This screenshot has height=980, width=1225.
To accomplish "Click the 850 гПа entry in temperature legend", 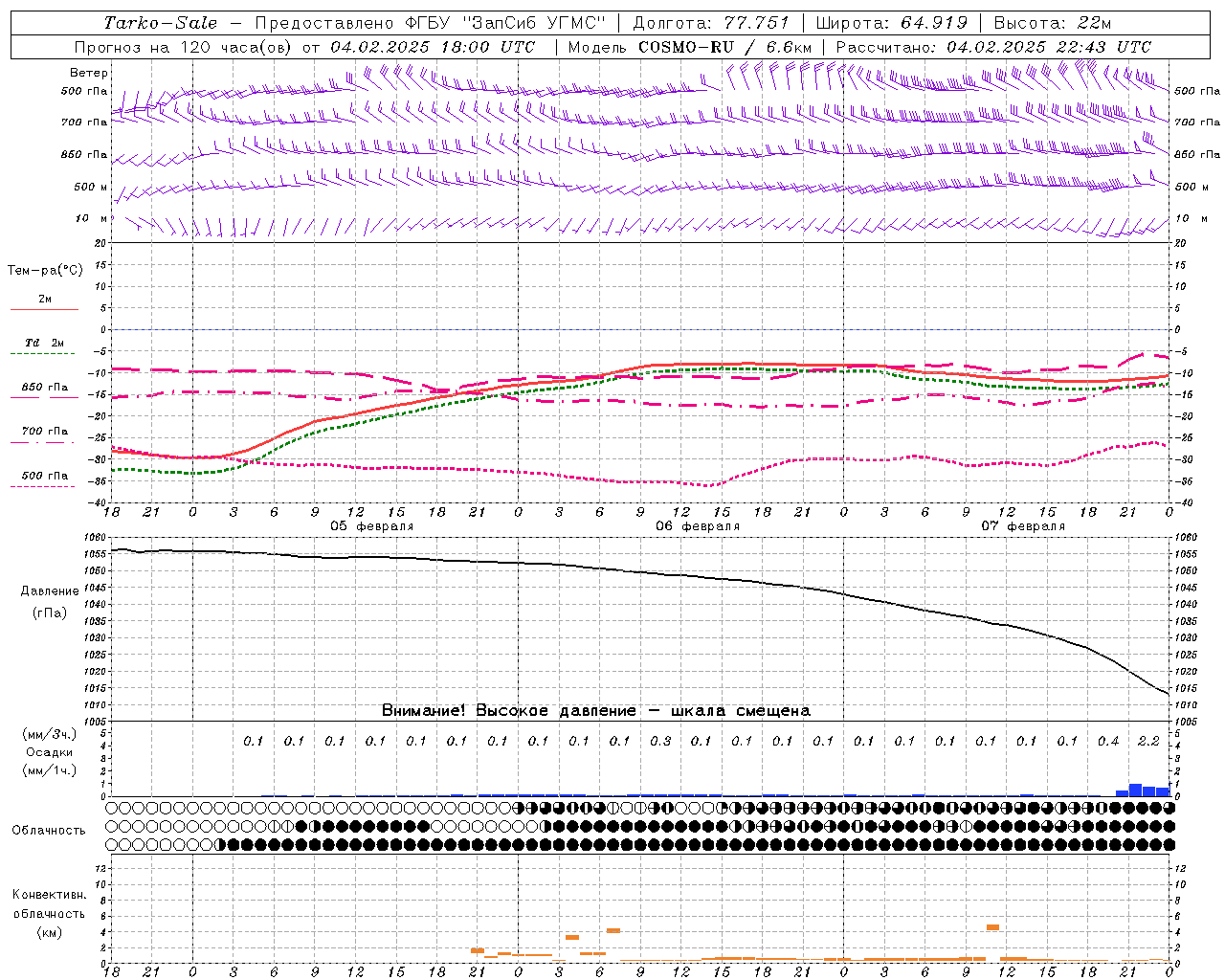I will pyautogui.click(x=45, y=388).
